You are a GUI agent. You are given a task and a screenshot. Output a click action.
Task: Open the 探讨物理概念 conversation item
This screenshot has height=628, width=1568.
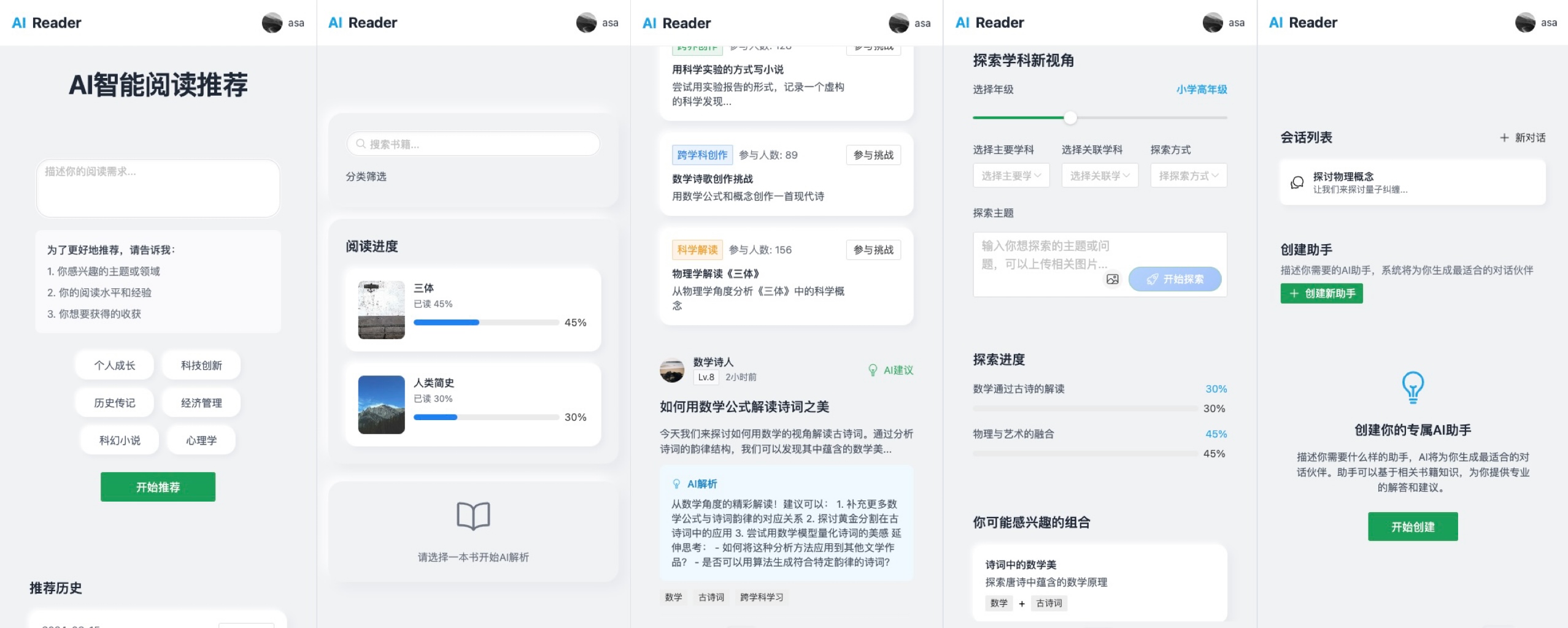(x=1412, y=183)
